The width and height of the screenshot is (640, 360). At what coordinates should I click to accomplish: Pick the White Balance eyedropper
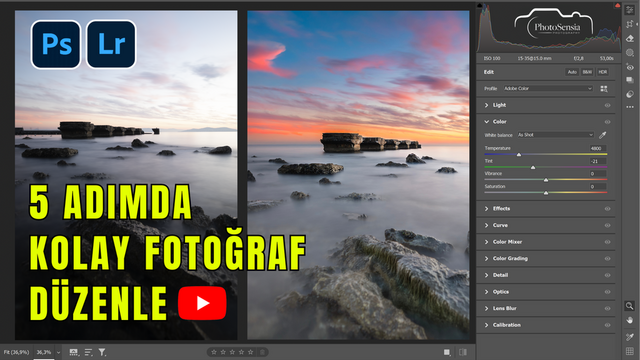point(602,135)
